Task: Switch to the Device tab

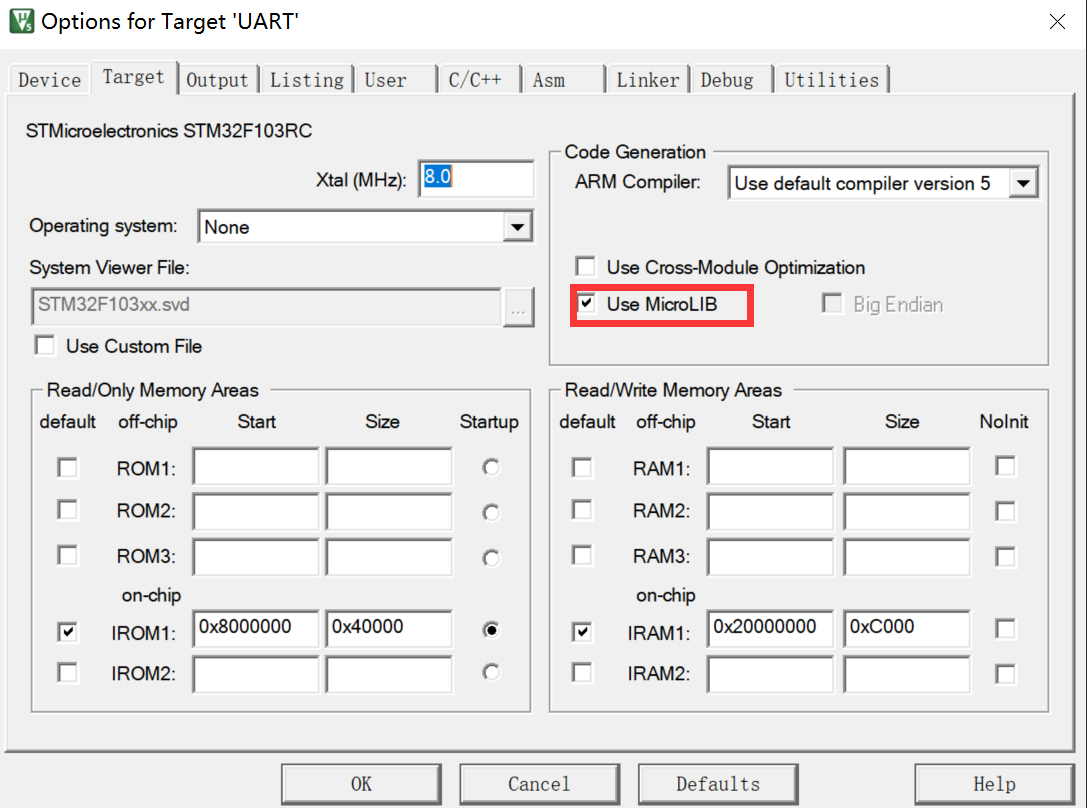Action: [x=50, y=80]
